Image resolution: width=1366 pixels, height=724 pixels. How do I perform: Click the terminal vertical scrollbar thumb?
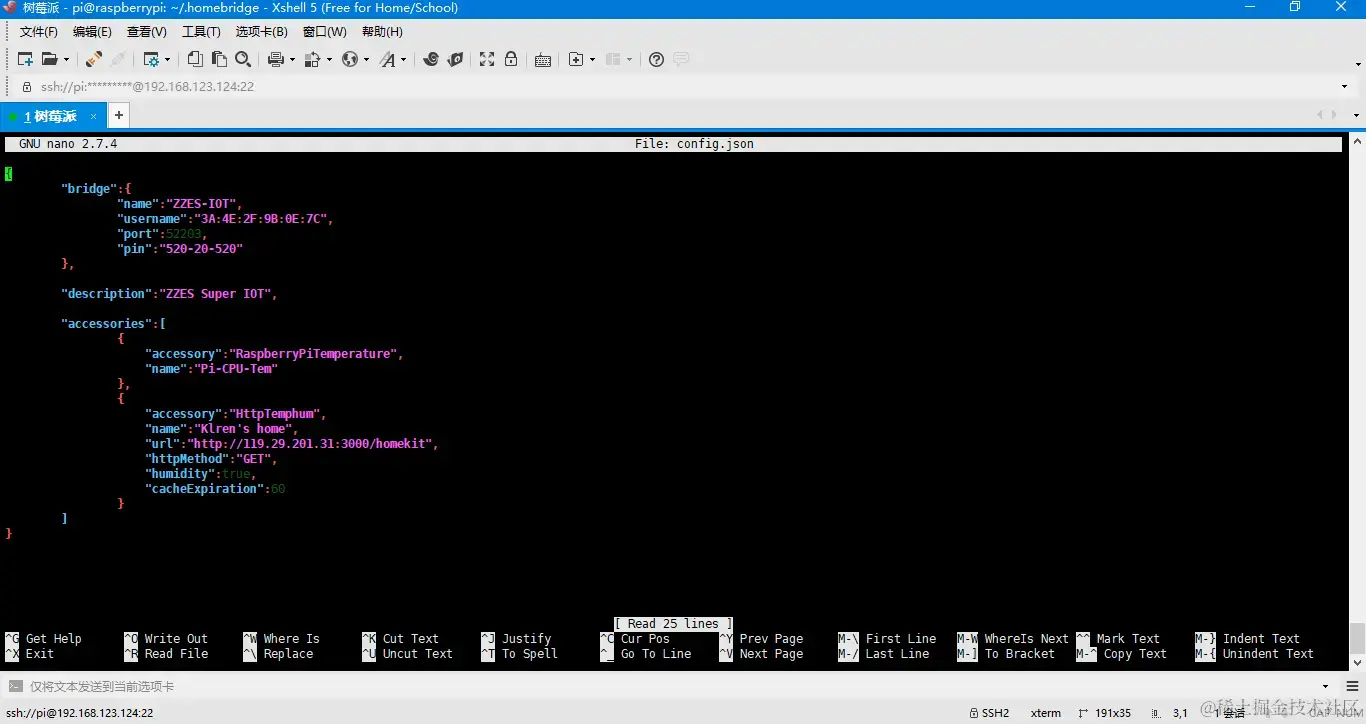coord(1357,637)
